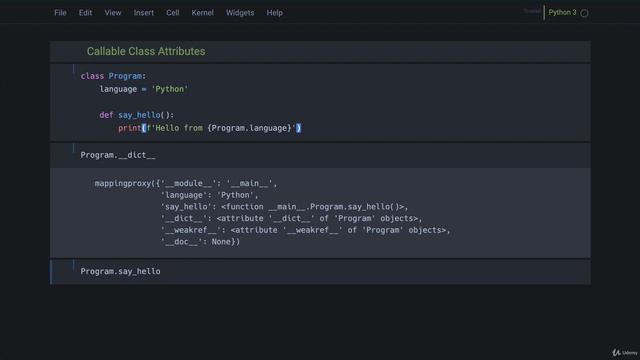The width and height of the screenshot is (640, 360).
Task: Click the '__doc__': None output line
Action: pyautogui.click(x=200, y=242)
